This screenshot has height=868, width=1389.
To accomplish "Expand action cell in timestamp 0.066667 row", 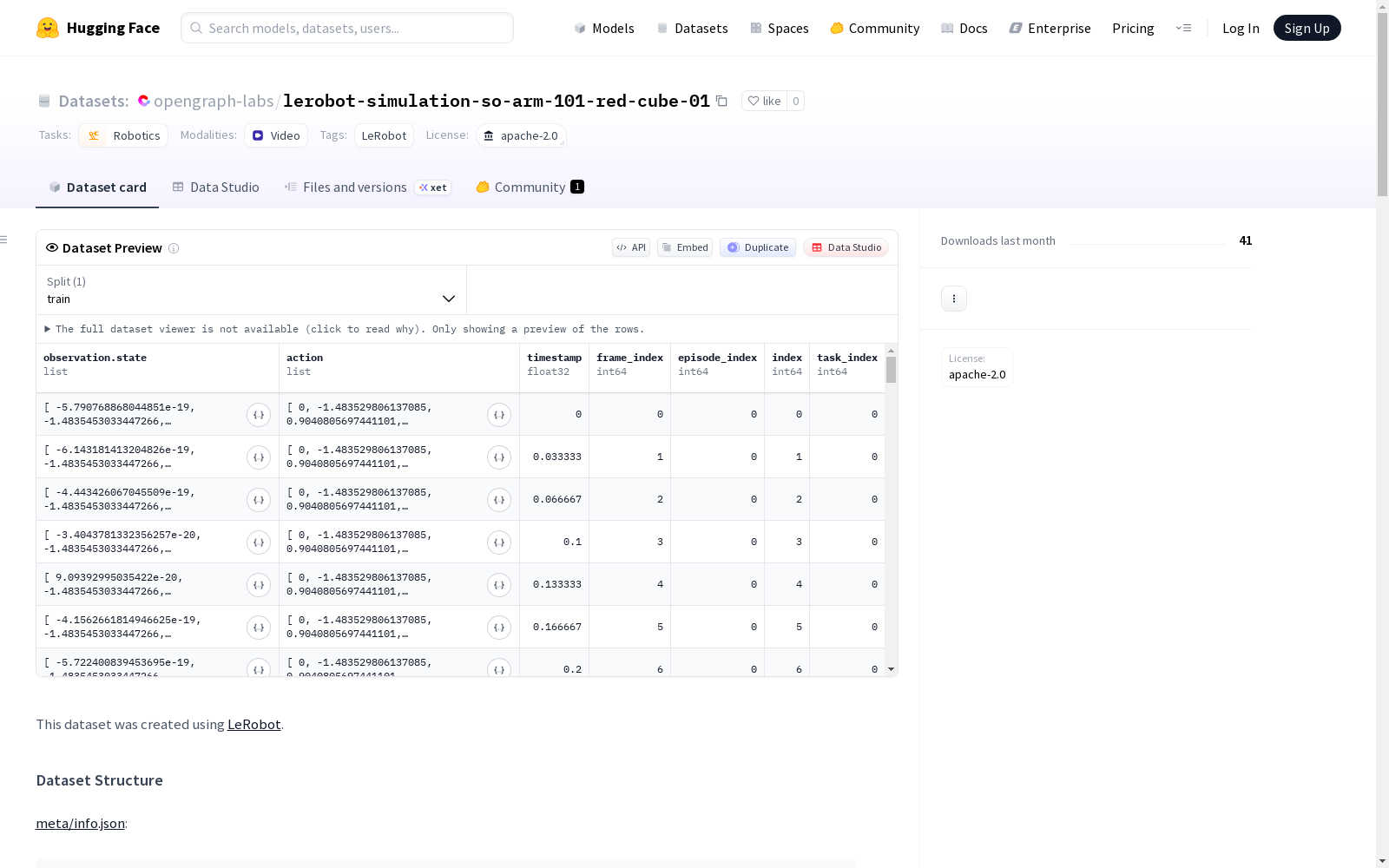I will point(499,500).
